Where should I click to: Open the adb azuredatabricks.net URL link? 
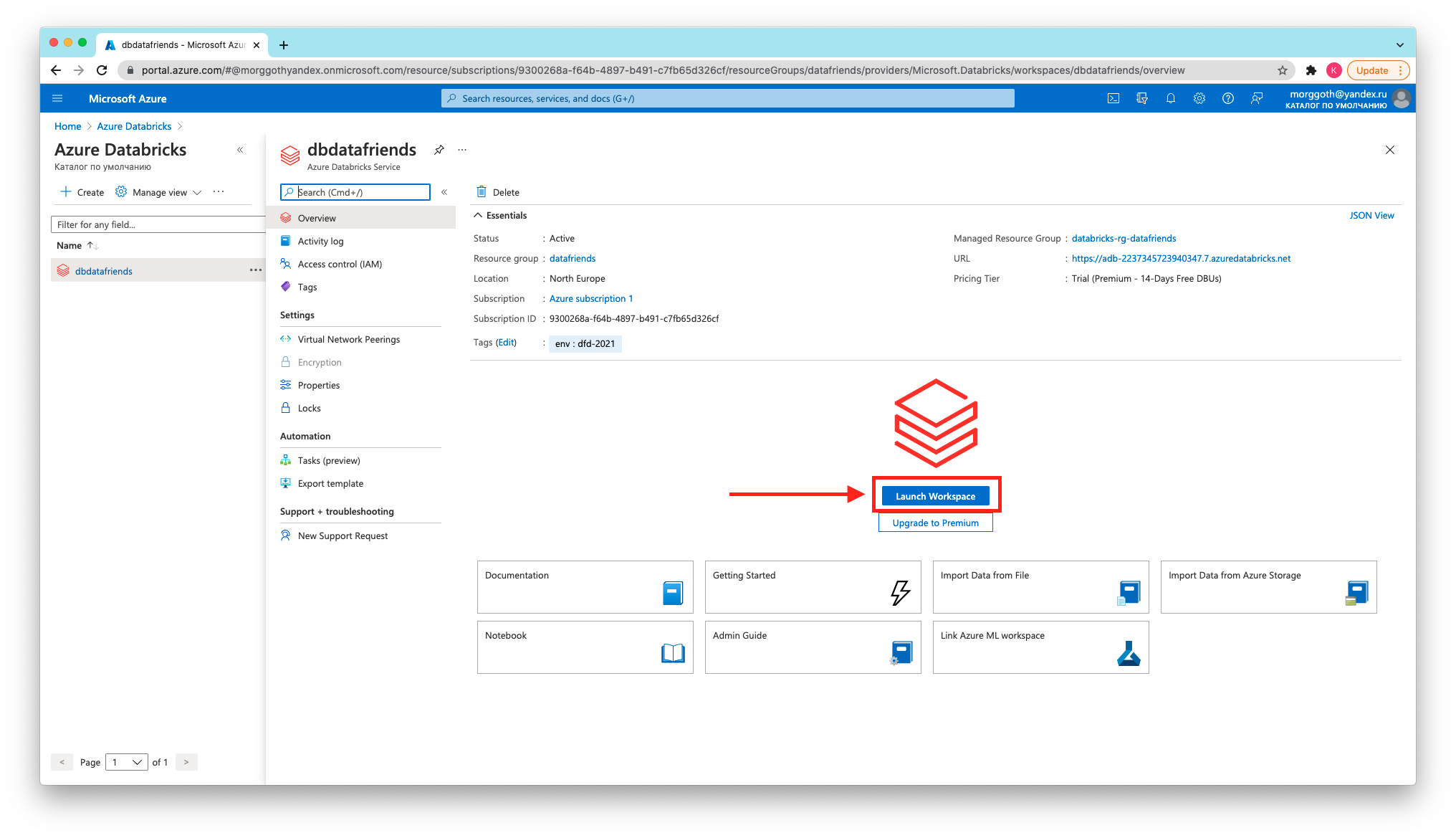tap(1181, 258)
